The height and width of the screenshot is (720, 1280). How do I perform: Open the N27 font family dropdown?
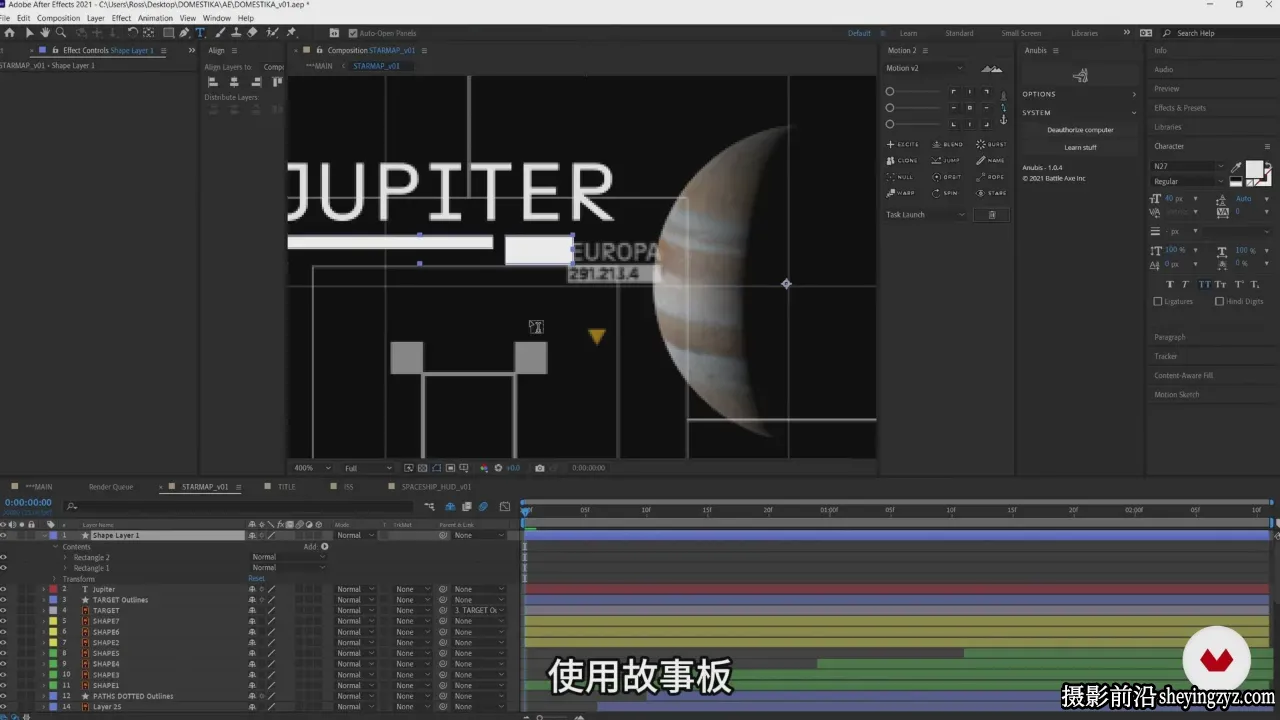click(x=1189, y=166)
